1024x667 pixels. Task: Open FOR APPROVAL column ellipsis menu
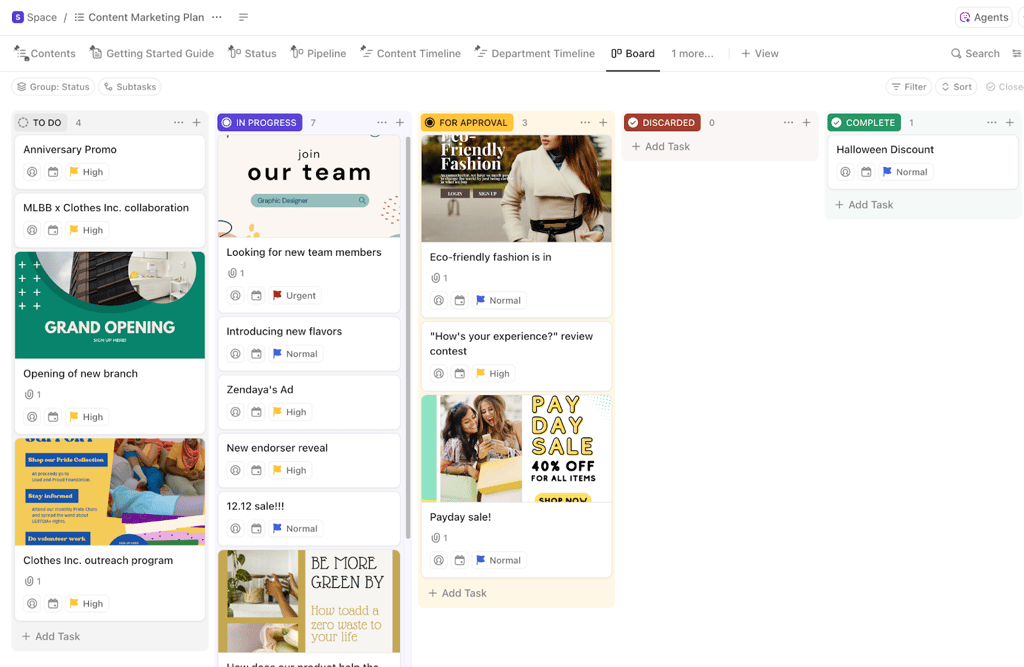coord(584,123)
